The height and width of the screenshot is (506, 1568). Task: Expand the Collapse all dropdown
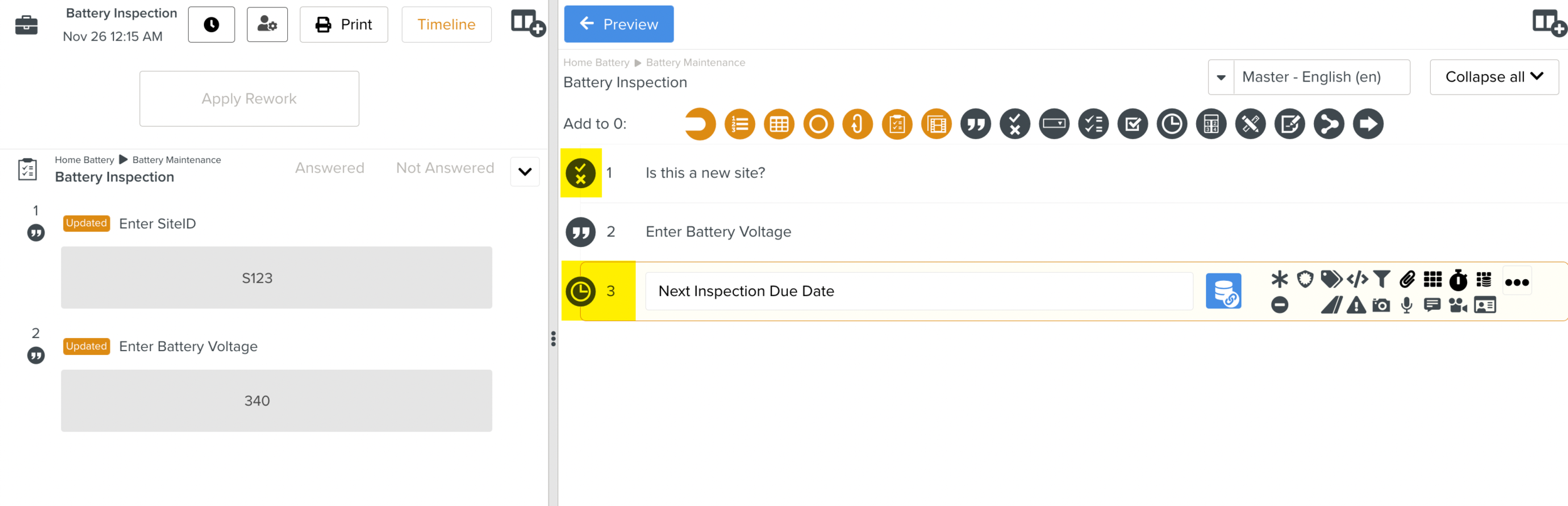coord(1494,77)
